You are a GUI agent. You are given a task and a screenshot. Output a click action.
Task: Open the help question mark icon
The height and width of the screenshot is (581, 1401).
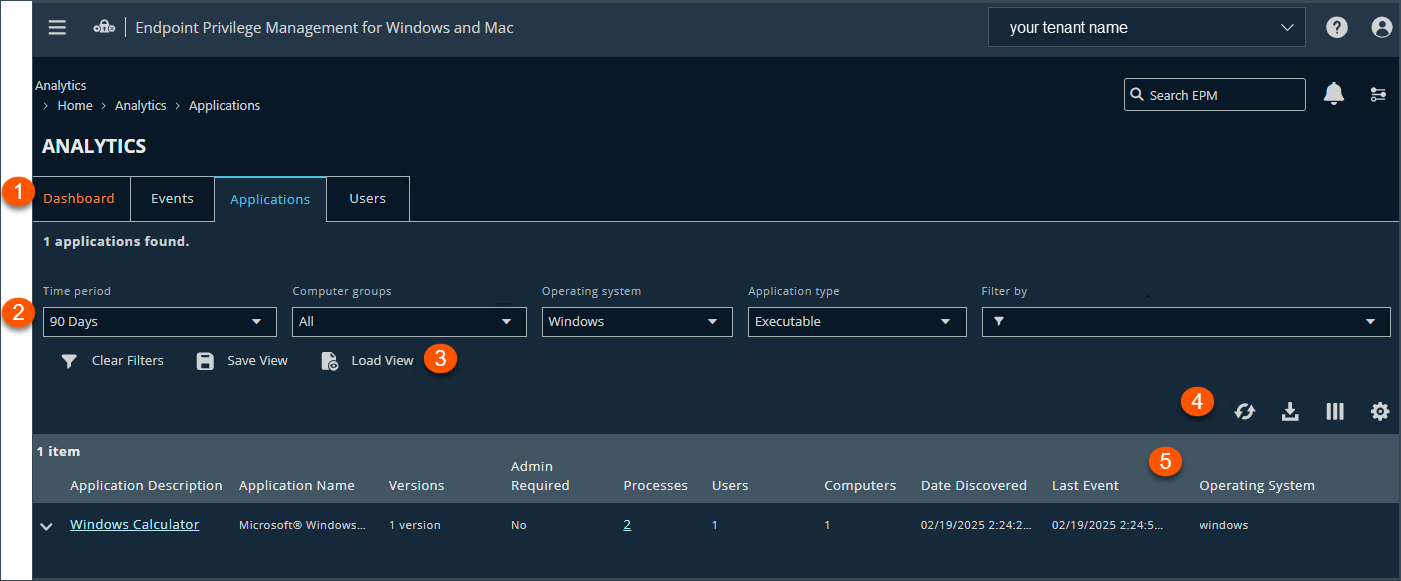[x=1337, y=28]
